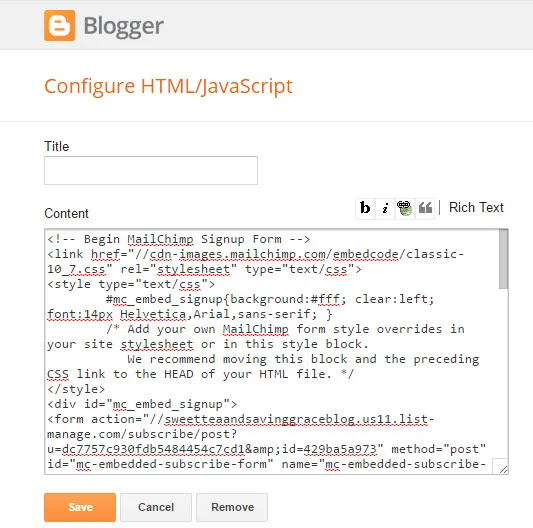Screen dimensions: 533x528
Task: Remove this HTML/JavaScript gadget
Action: pos(232,507)
